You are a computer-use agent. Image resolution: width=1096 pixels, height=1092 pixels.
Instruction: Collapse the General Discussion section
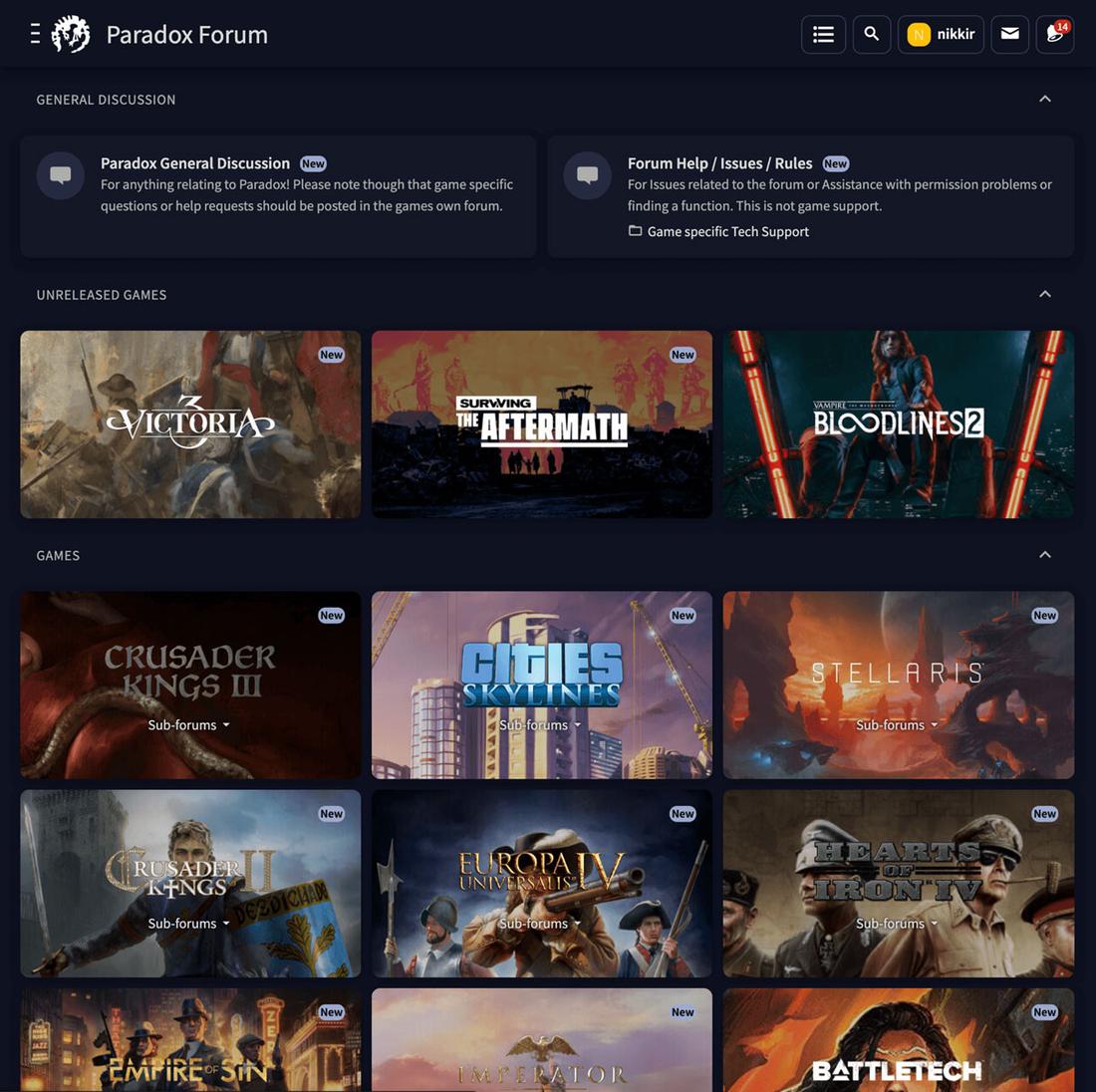coord(1044,100)
